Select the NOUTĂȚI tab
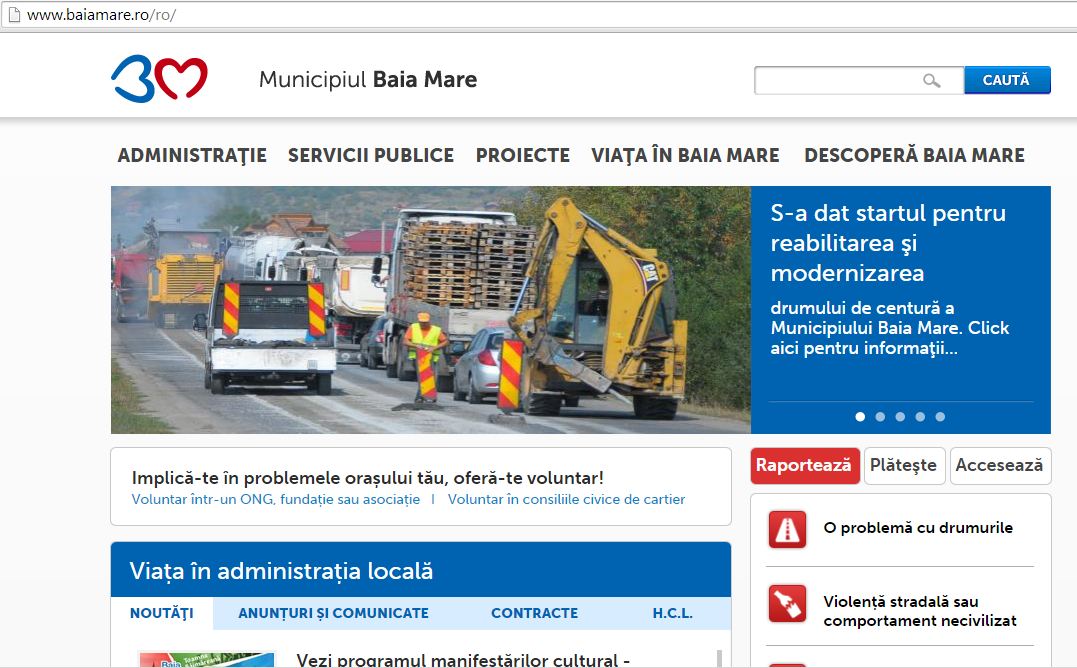The height and width of the screenshot is (668, 1077). (x=162, y=613)
